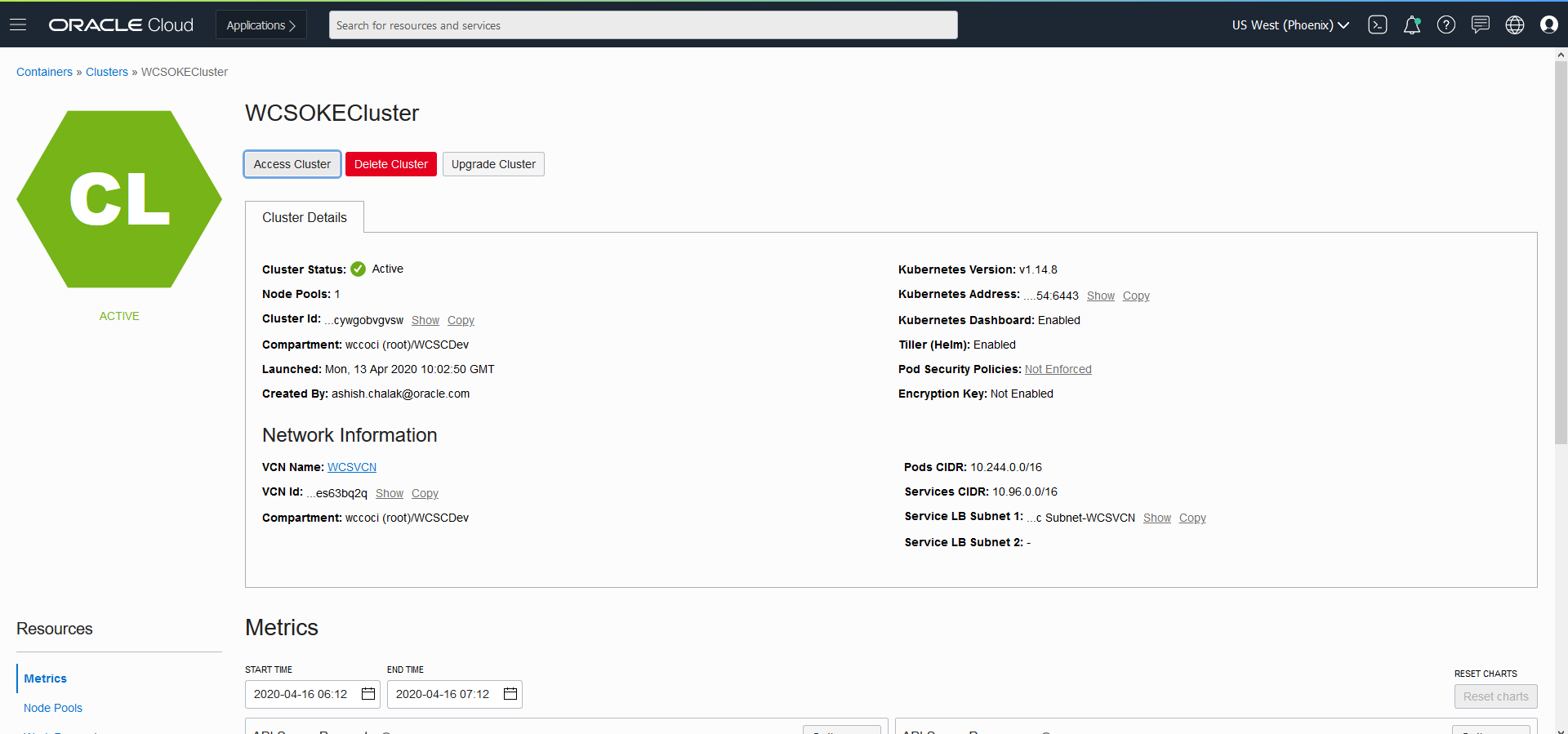View notifications bell icon
This screenshot has width=1568, height=734.
click(1412, 24)
